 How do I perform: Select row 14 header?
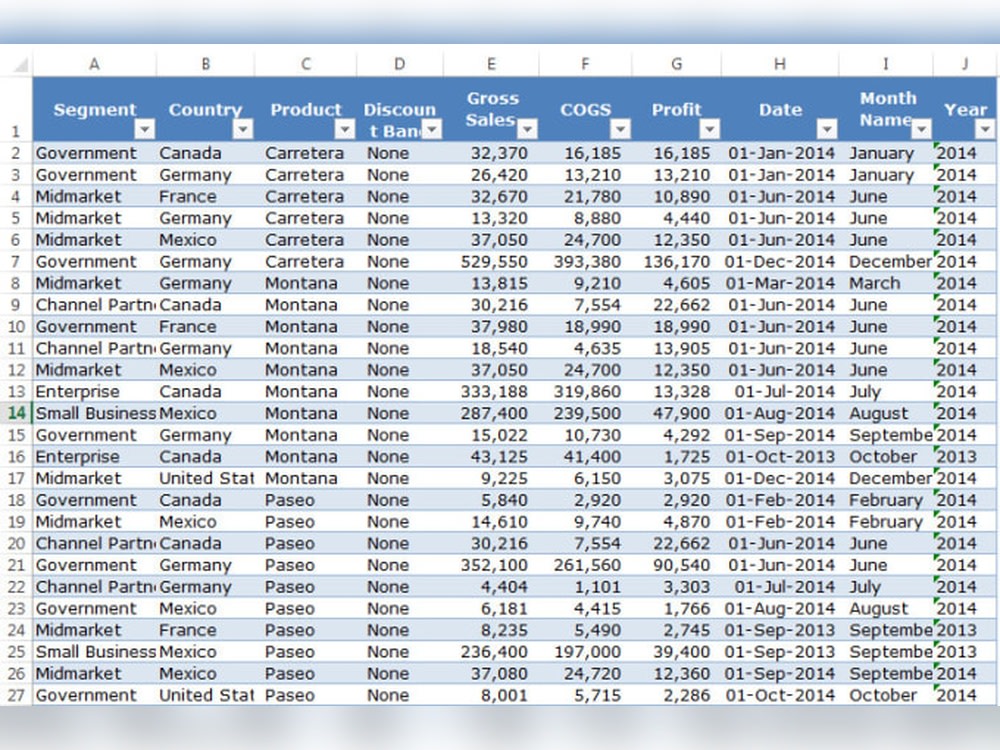click(17, 413)
